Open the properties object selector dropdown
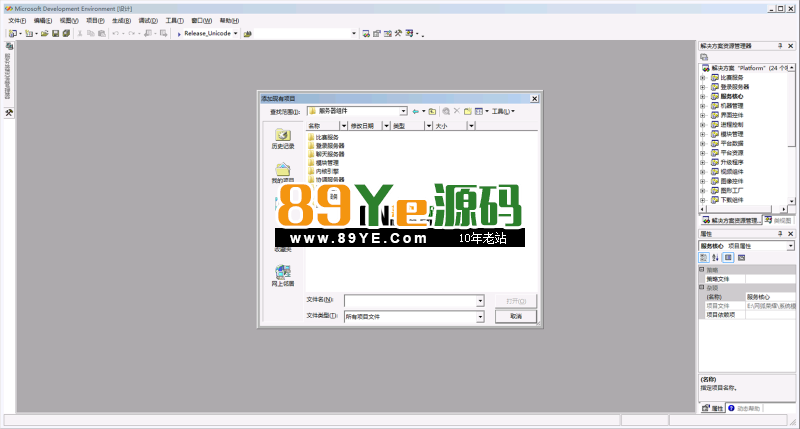The height and width of the screenshot is (429, 800). point(790,246)
